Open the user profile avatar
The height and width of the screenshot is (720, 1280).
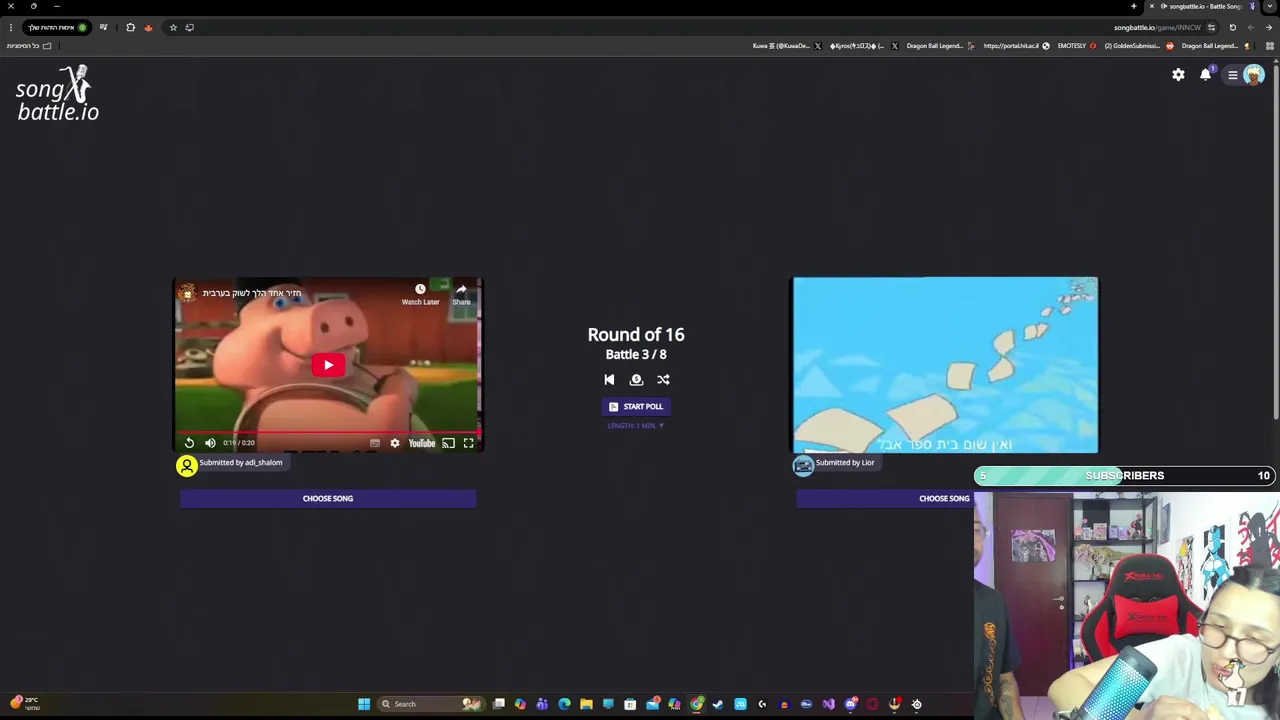click(x=1253, y=75)
